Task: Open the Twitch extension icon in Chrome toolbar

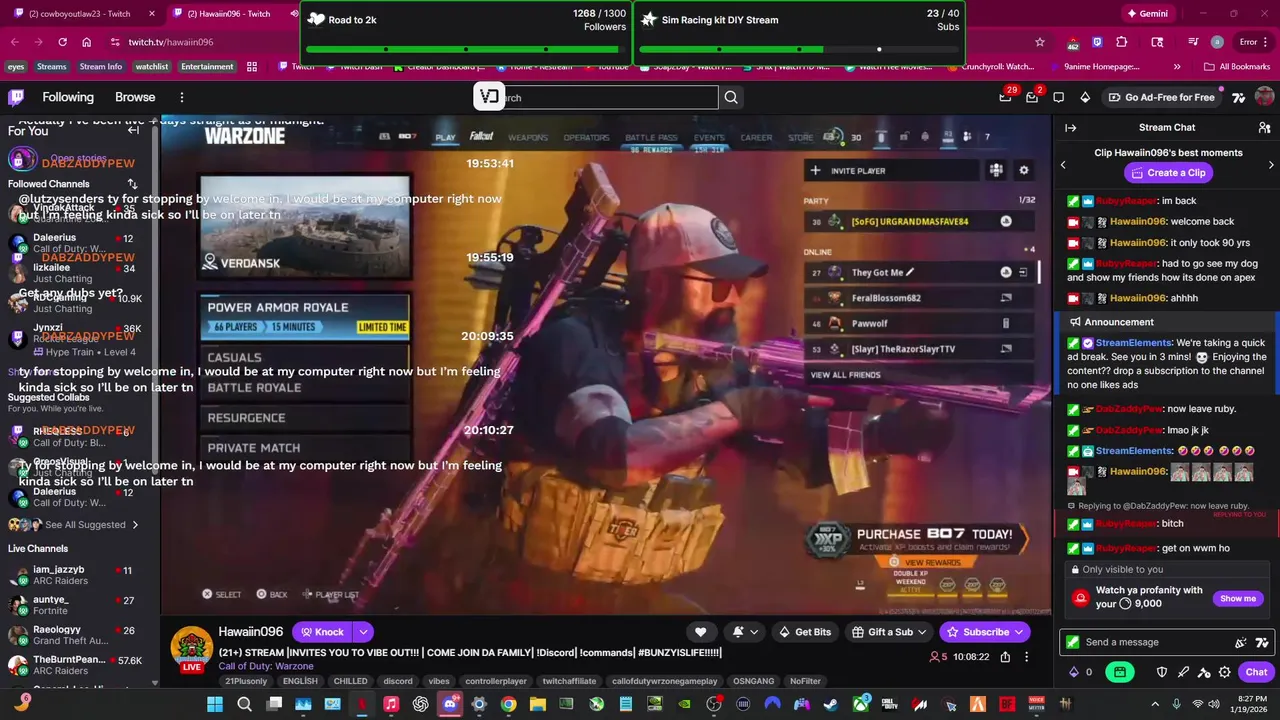Action: tap(1097, 42)
